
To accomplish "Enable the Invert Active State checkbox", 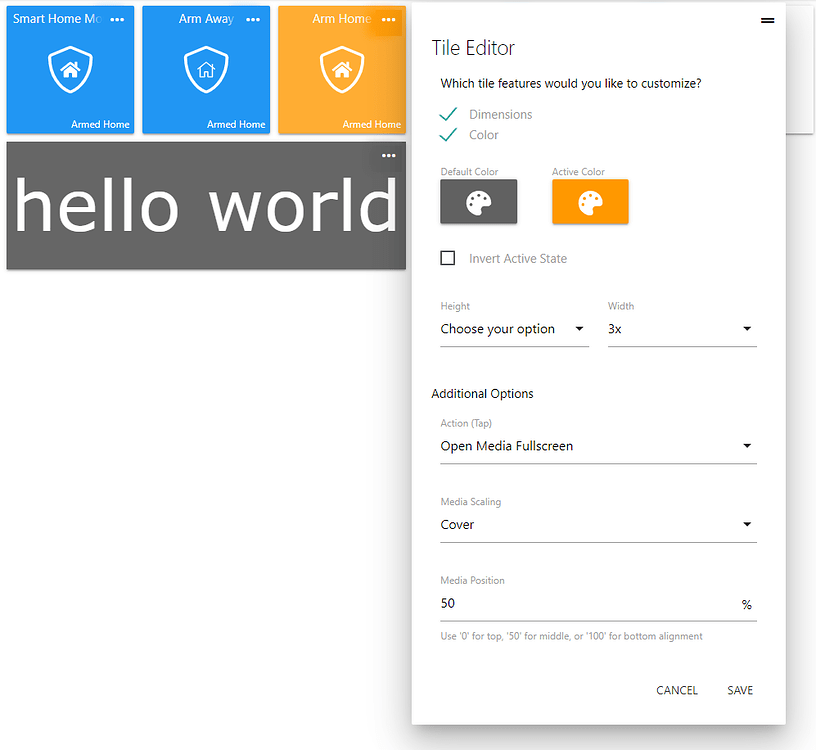I will (x=448, y=257).
